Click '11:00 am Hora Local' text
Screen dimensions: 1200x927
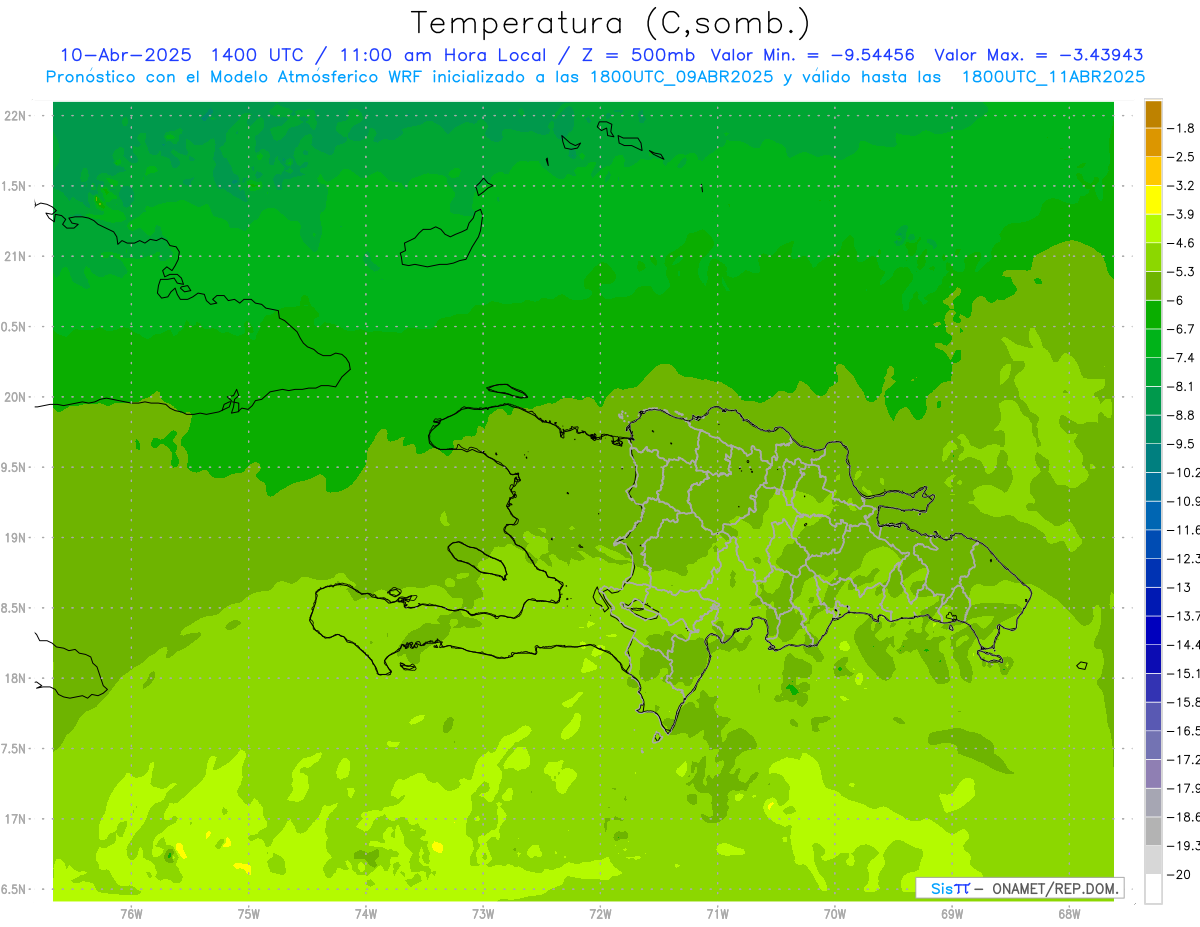[443, 55]
